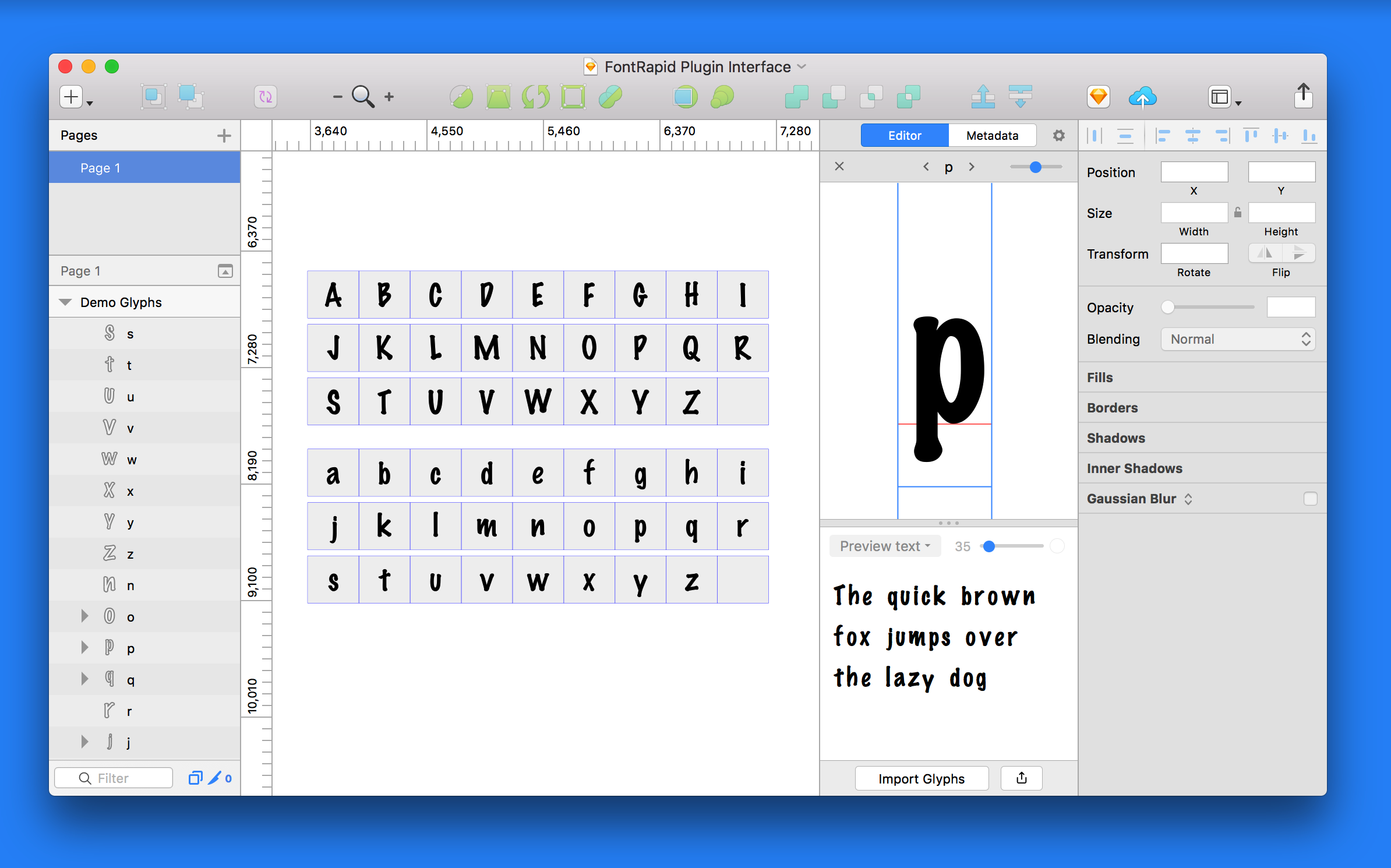Screen dimensions: 1391x868
Task: Collapse the Demo Glyphs group
Action: pos(65,302)
